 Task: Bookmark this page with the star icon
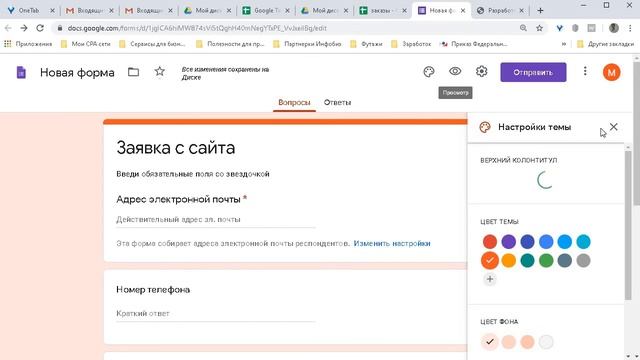point(540,28)
